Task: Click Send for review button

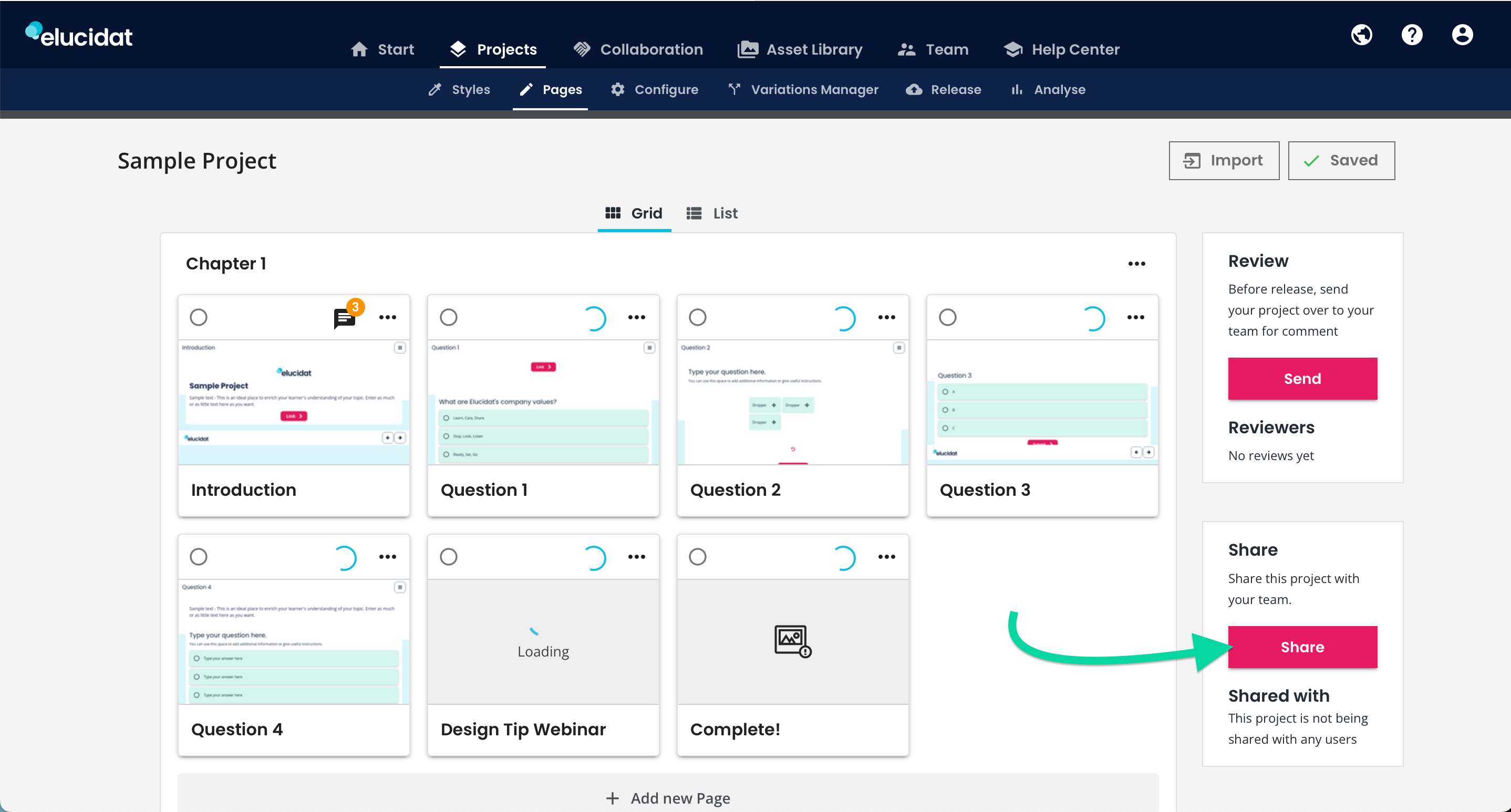Action: (x=1302, y=379)
